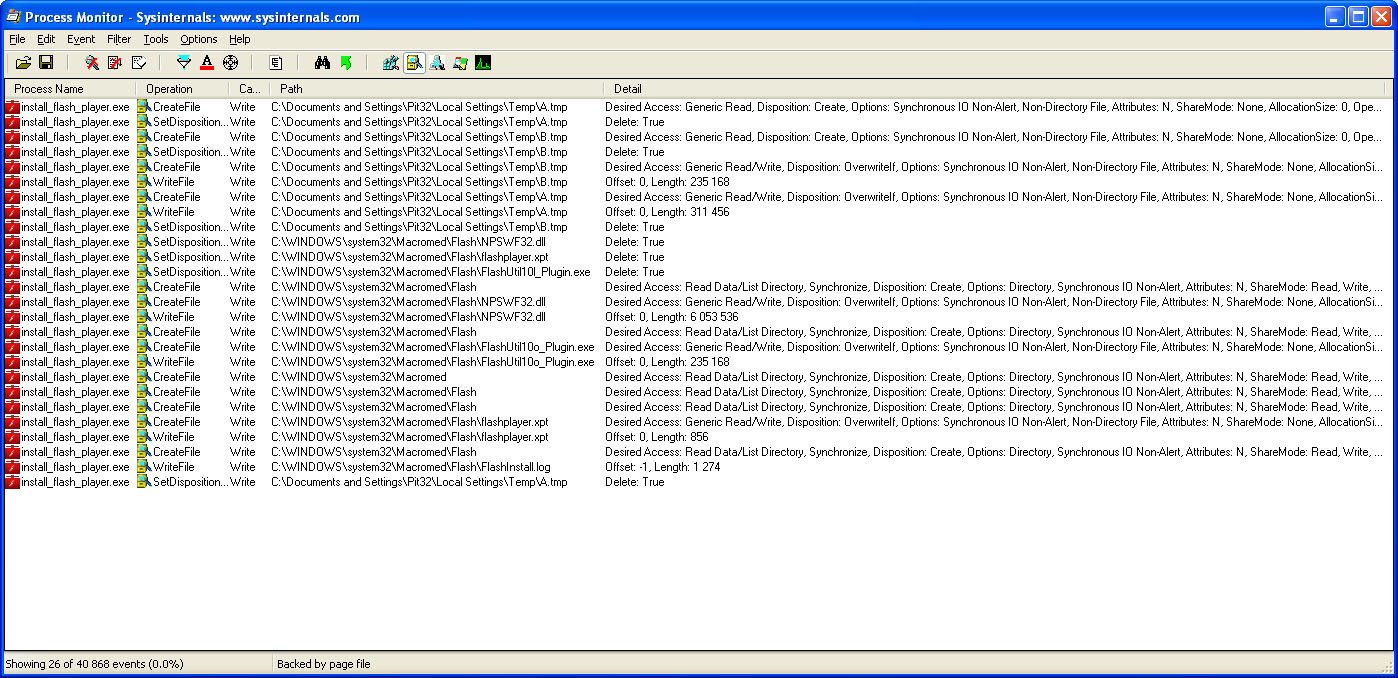Click the Open log file icon
1398x678 pixels.
[x=24, y=63]
